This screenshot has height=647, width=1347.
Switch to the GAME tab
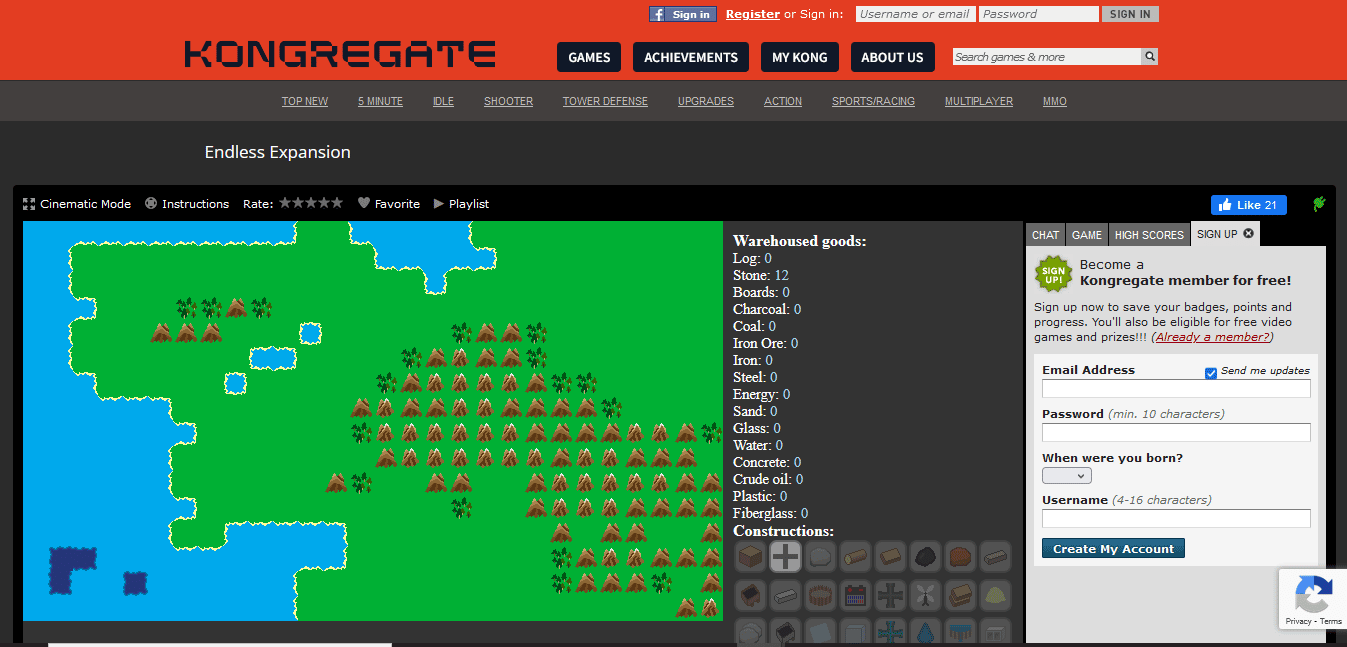click(1087, 235)
